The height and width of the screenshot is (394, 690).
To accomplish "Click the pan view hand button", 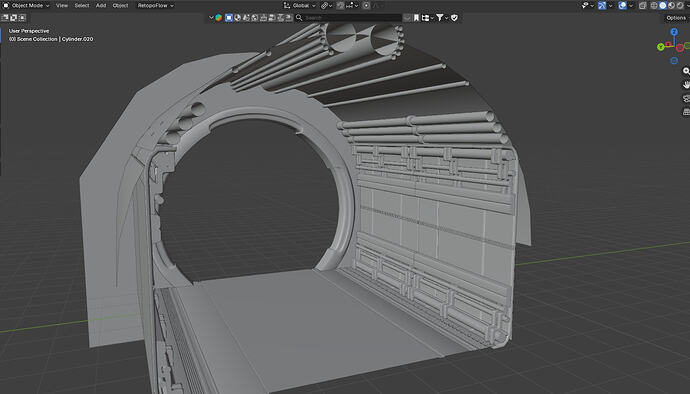I will 686,85.
